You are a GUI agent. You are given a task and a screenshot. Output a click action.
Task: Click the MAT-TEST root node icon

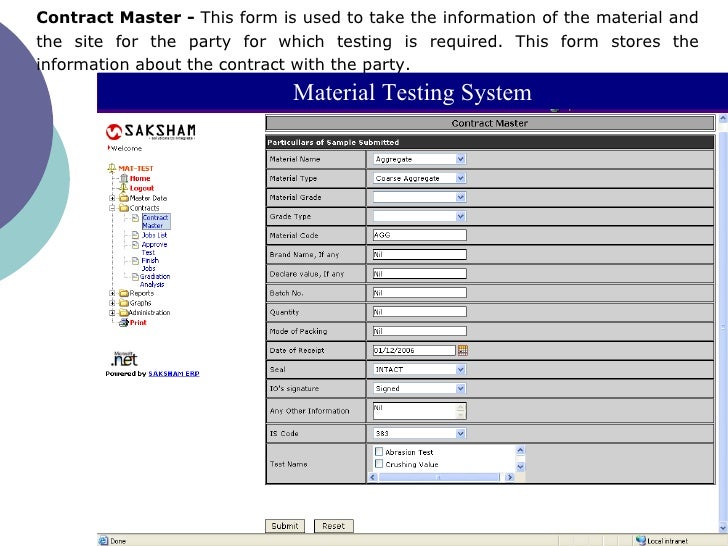coord(111,168)
